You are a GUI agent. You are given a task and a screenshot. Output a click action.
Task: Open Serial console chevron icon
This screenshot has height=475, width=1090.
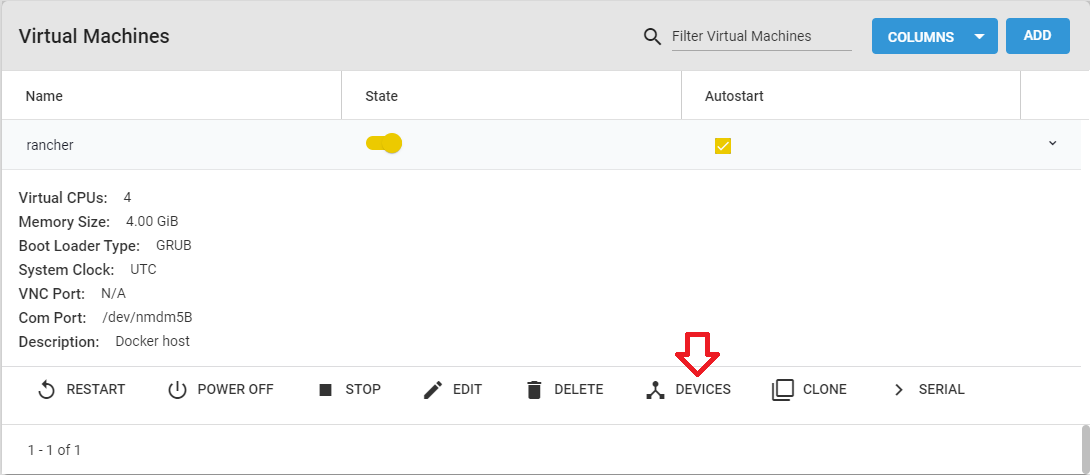[898, 390]
